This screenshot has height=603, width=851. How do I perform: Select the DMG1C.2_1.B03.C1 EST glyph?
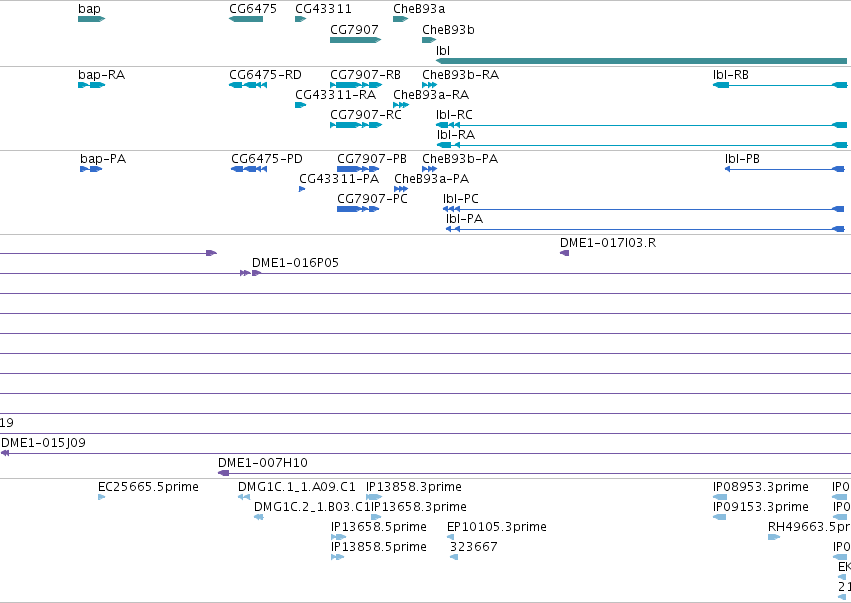[259, 517]
